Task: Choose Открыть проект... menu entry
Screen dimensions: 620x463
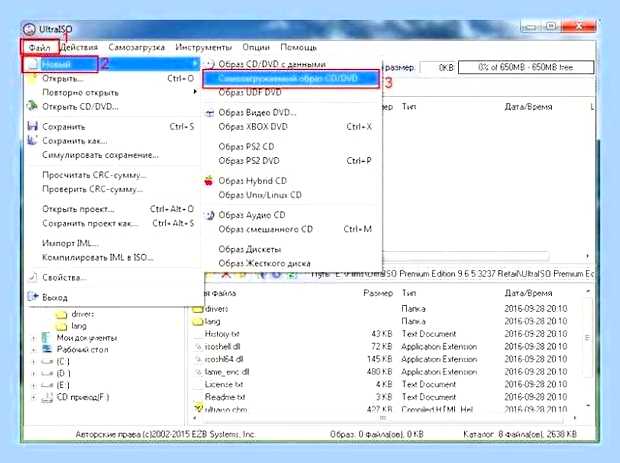Action: point(113,209)
